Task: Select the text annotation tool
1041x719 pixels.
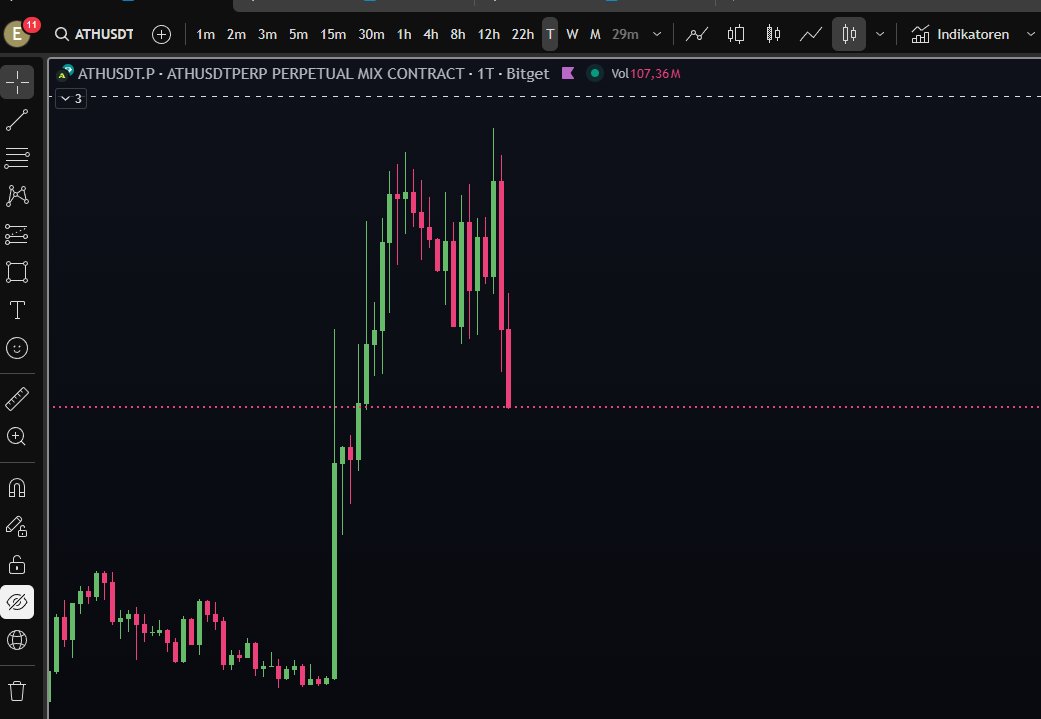Action: pyautogui.click(x=17, y=310)
